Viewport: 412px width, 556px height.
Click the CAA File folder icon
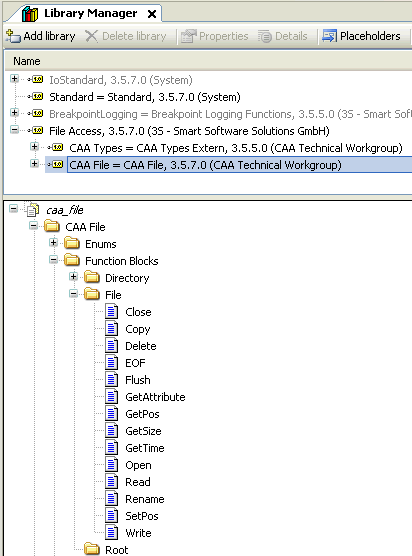(x=52, y=226)
